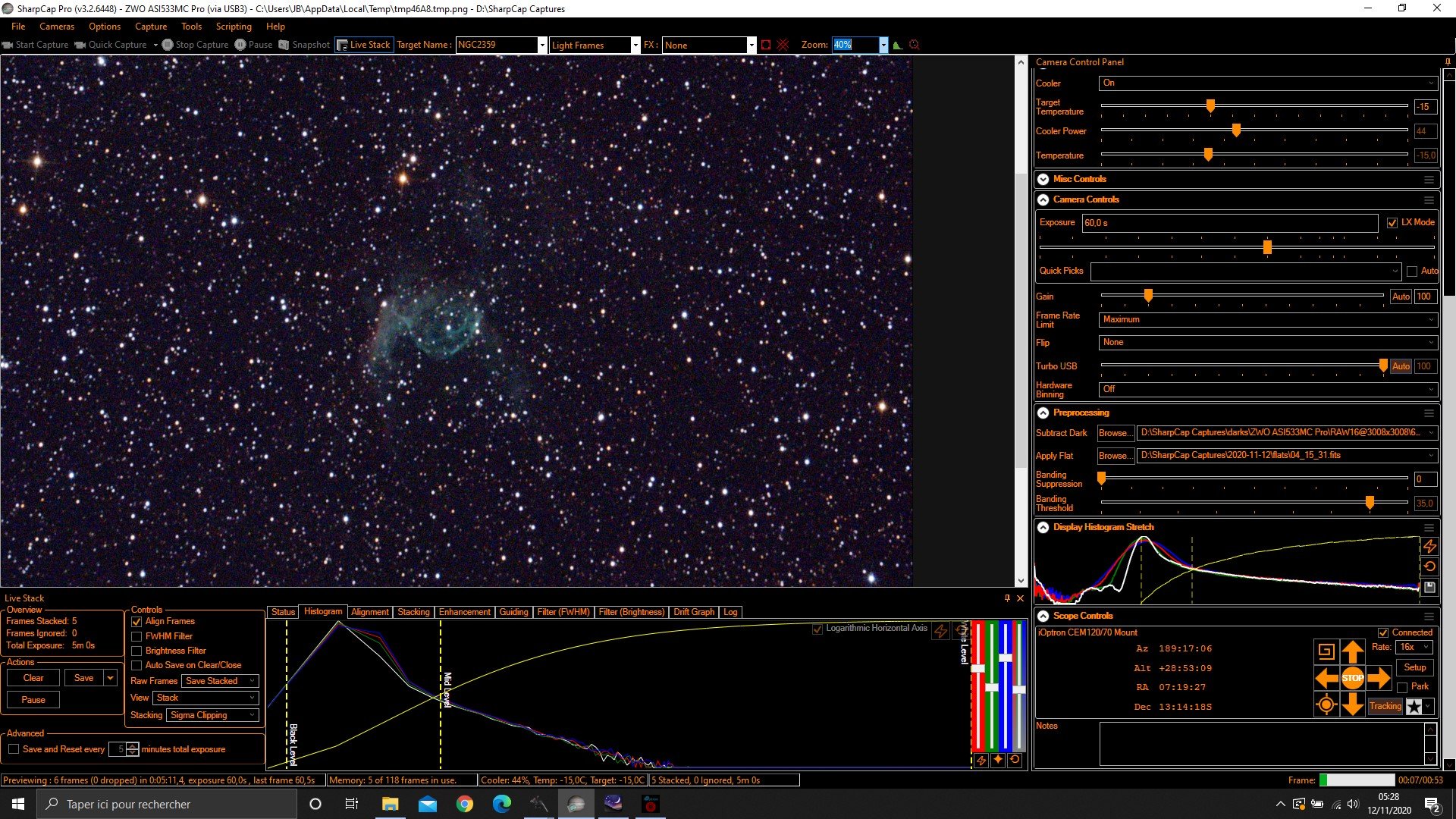The image size is (1456, 819).
Task: Click the mount crosshair target icon
Action: 1326,705
